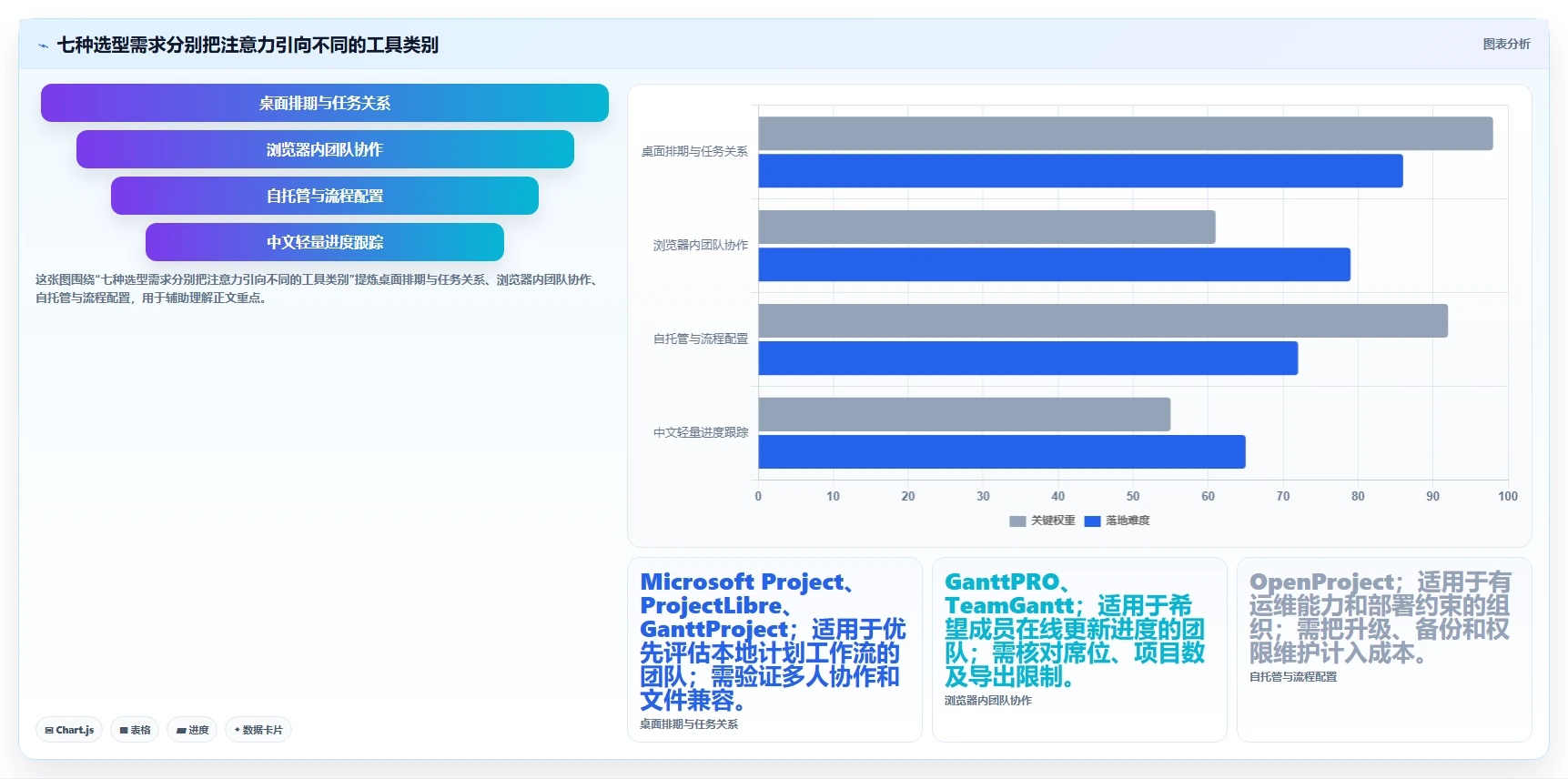Toggle the 落地难度 legend blue swatch
This screenshot has height=779, width=1568.
pyautogui.click(x=1092, y=521)
